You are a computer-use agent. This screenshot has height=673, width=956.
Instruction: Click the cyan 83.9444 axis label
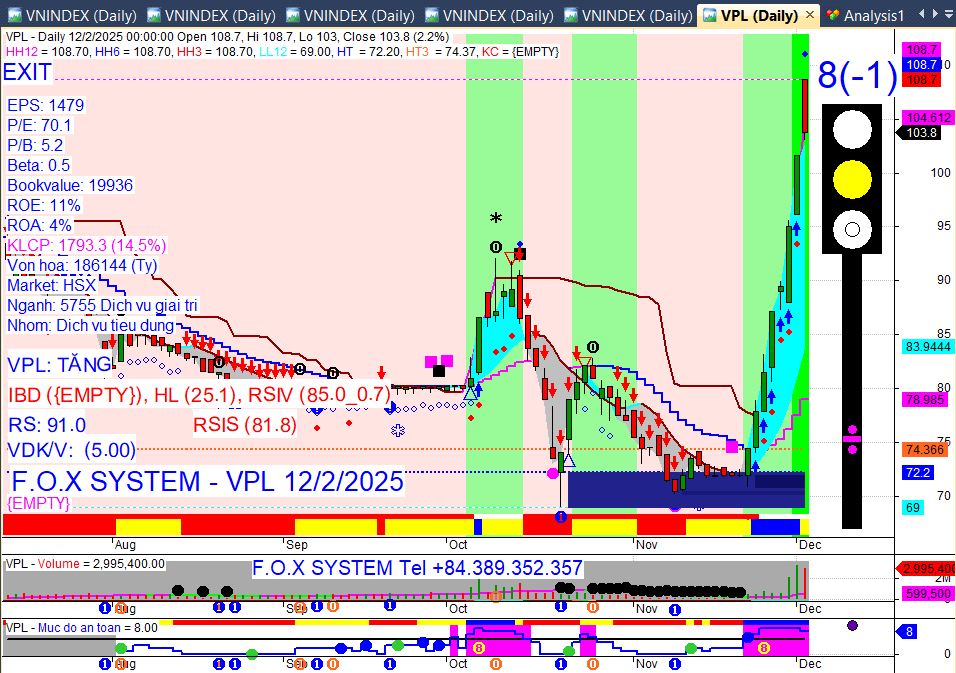pos(928,346)
